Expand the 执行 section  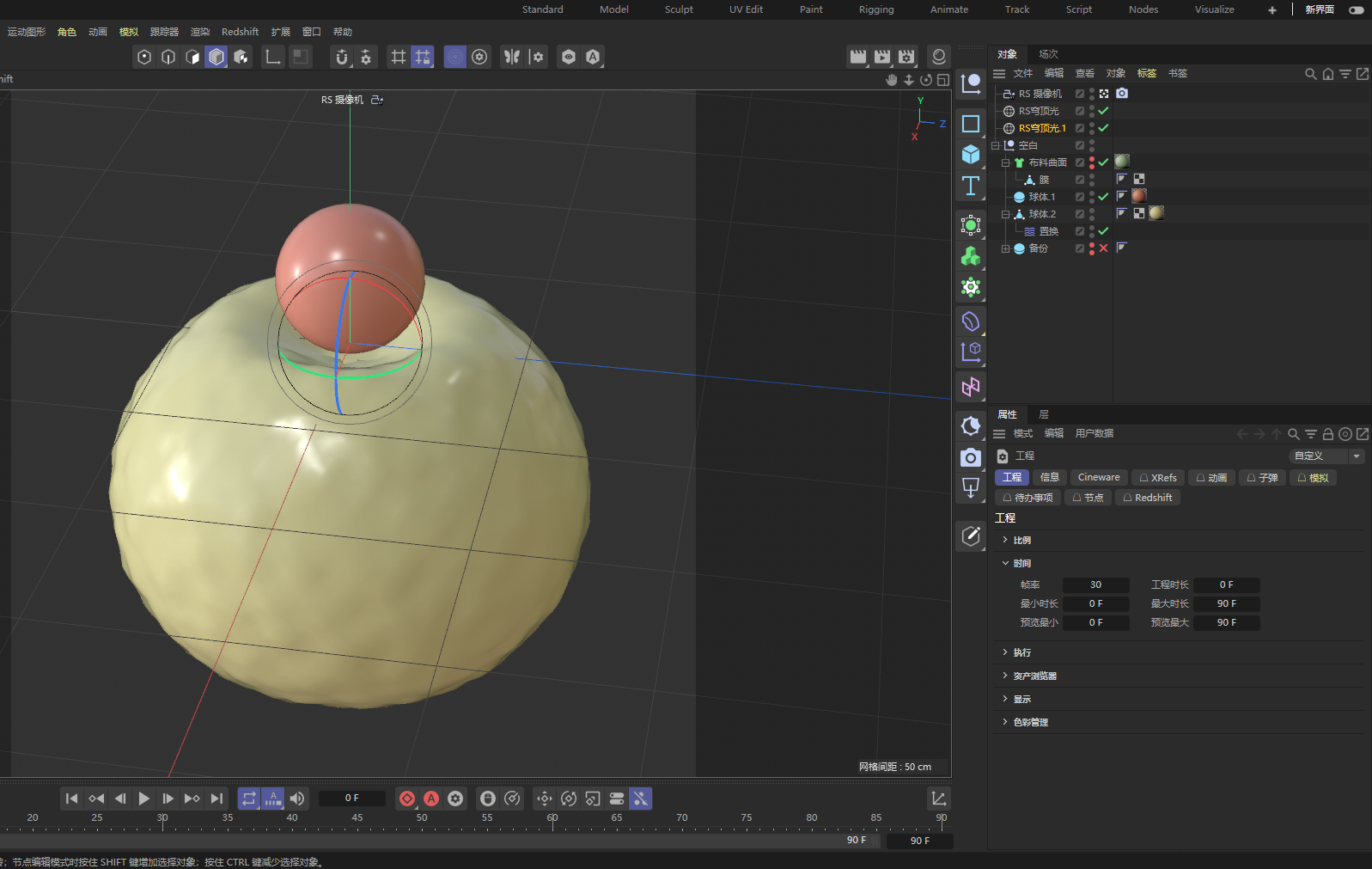(x=1005, y=652)
